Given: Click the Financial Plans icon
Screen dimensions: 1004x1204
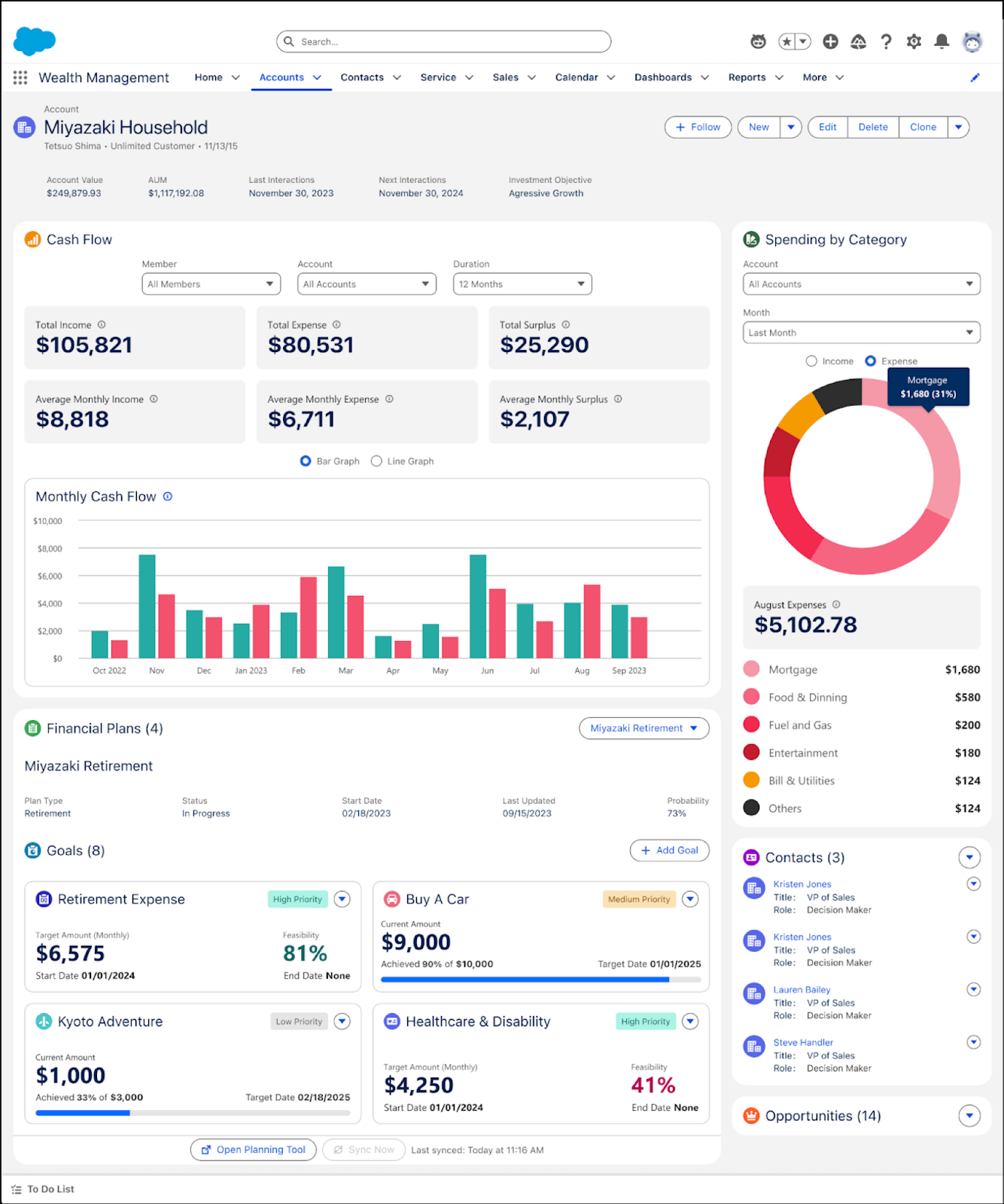Looking at the screenshot, I should (32, 728).
